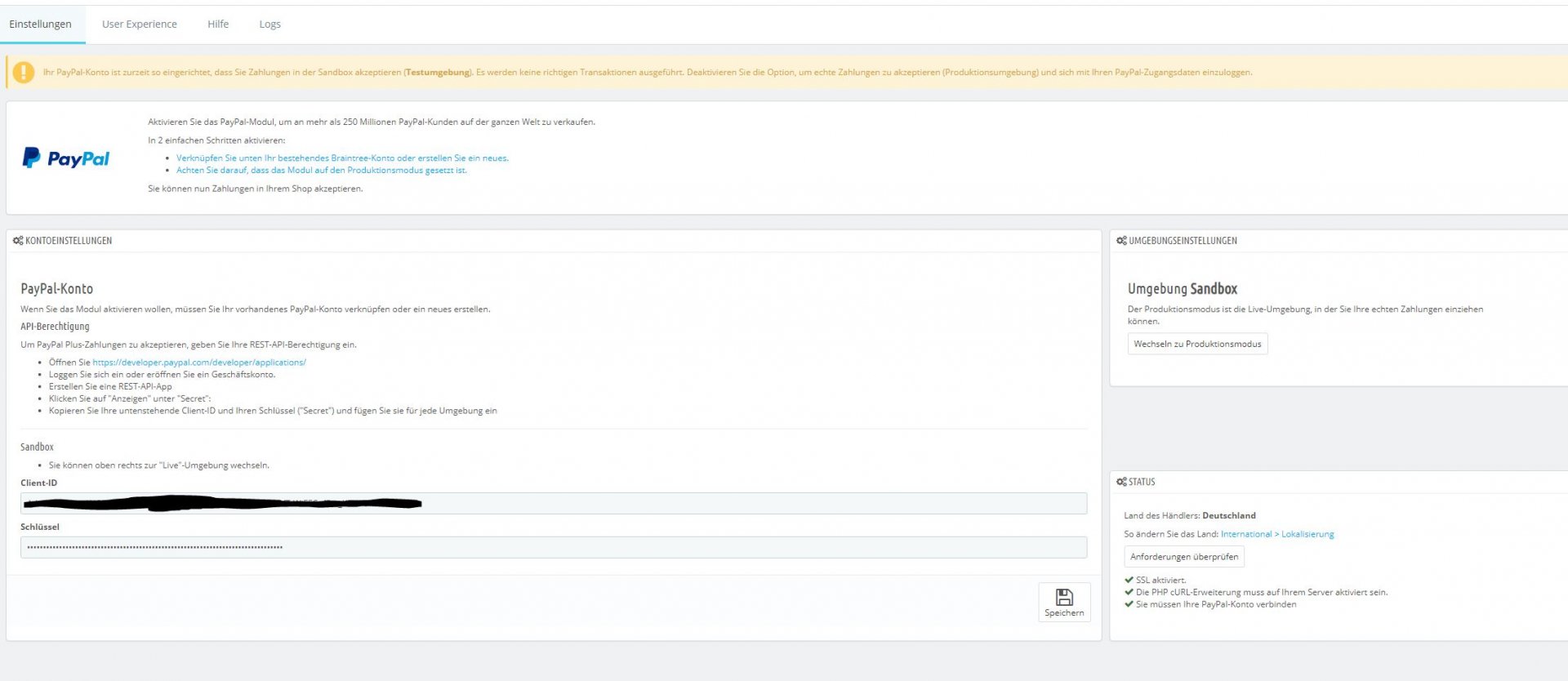This screenshot has height=681, width=1568.
Task: Switch to the User Experience tab
Action: 140,24
